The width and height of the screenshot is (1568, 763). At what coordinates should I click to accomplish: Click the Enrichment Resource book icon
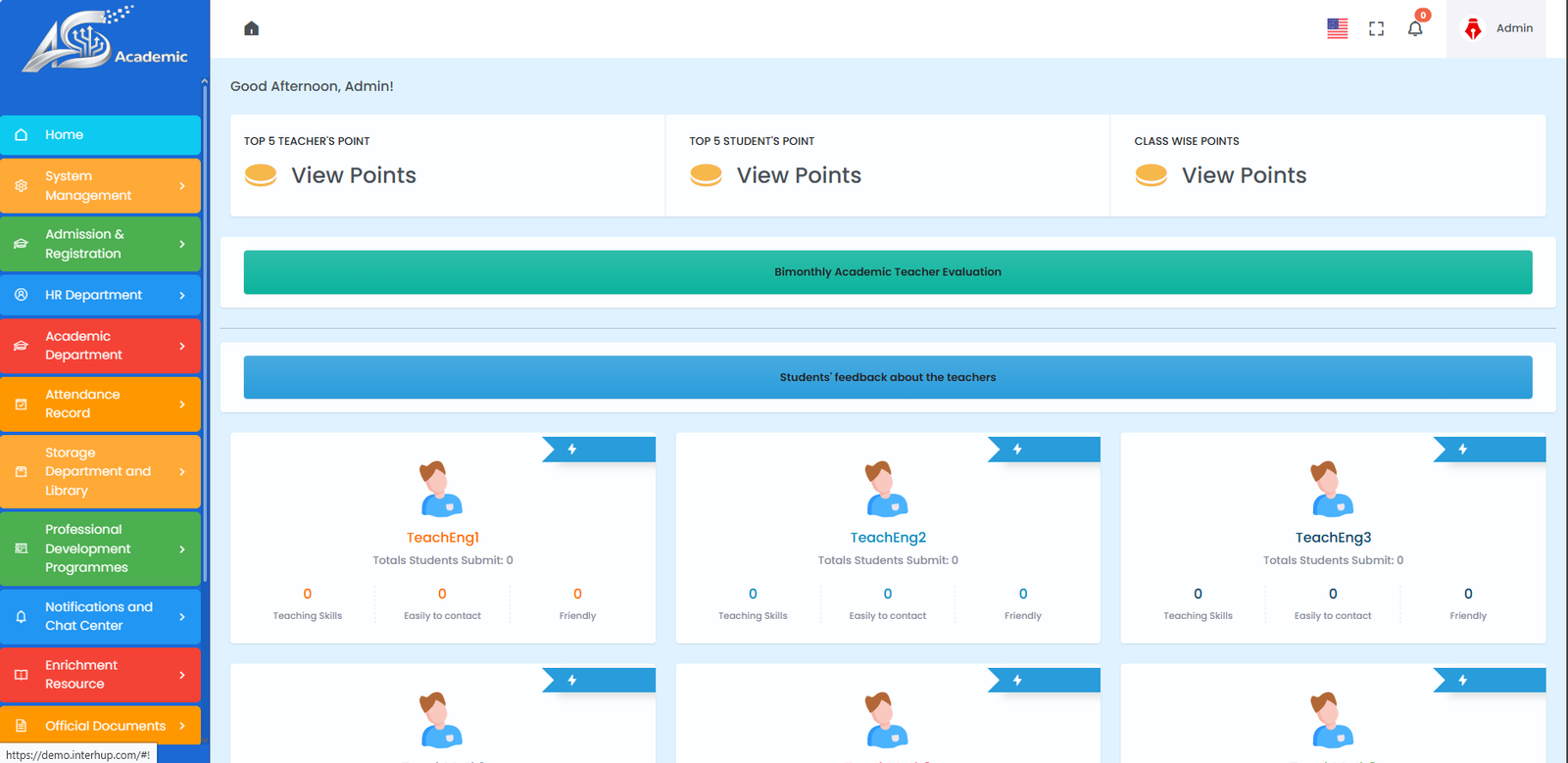[x=21, y=675]
